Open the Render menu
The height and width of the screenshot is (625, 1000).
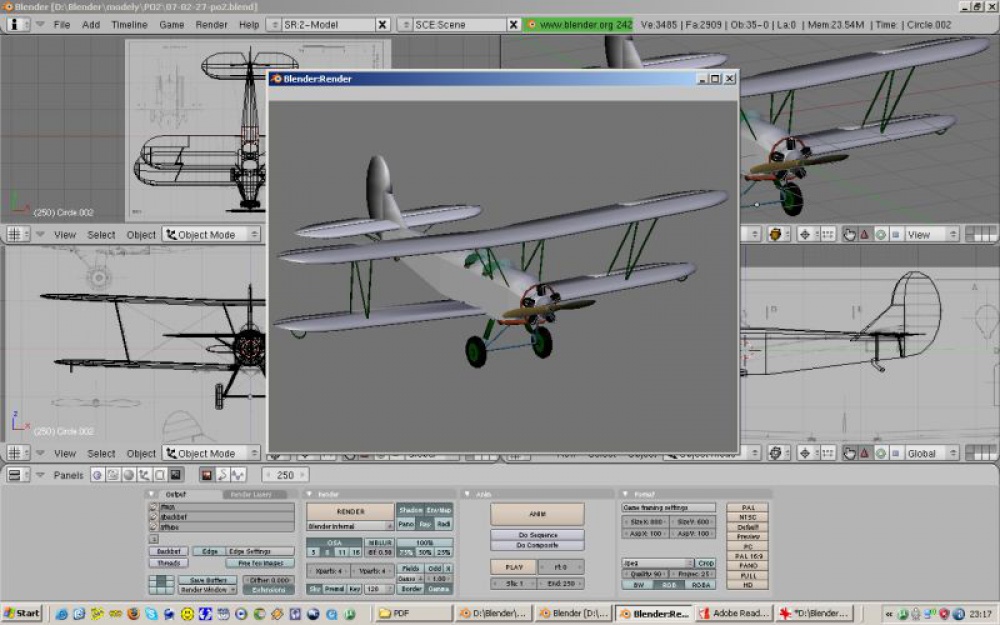[211, 25]
